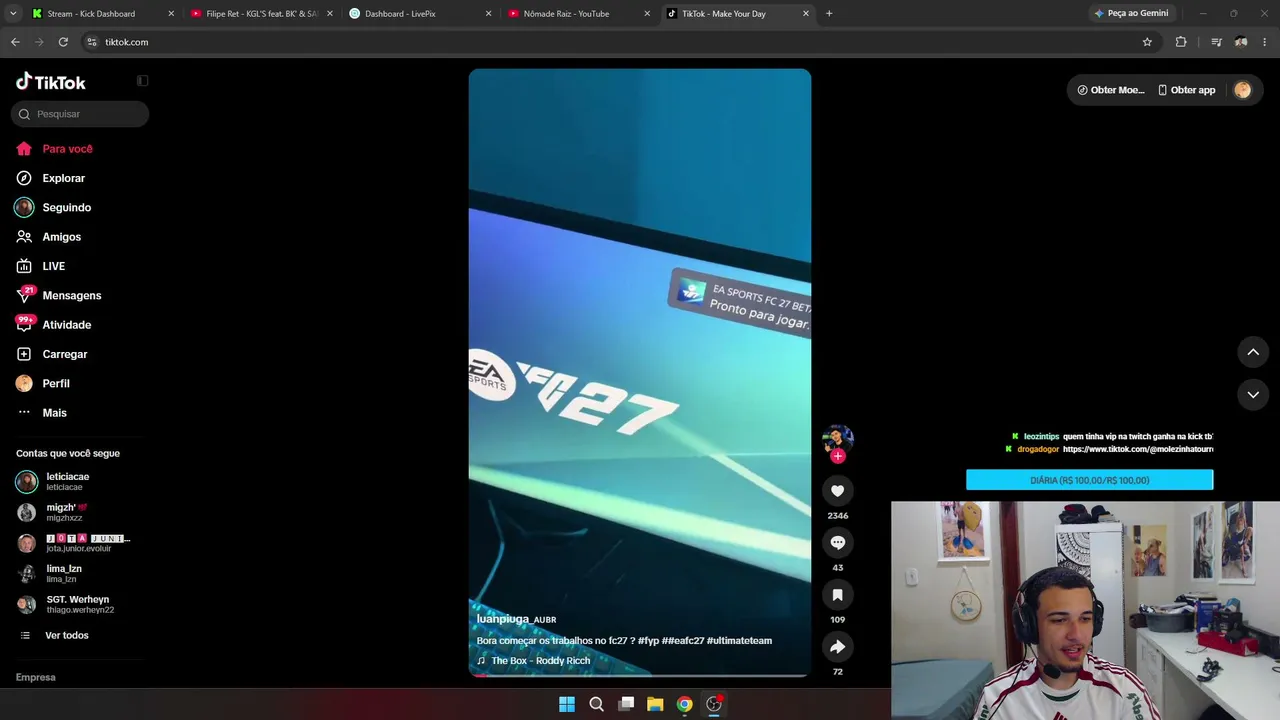The width and height of the screenshot is (1280, 720).
Task: Open OBS Studio from the taskbar
Action: 714,704
